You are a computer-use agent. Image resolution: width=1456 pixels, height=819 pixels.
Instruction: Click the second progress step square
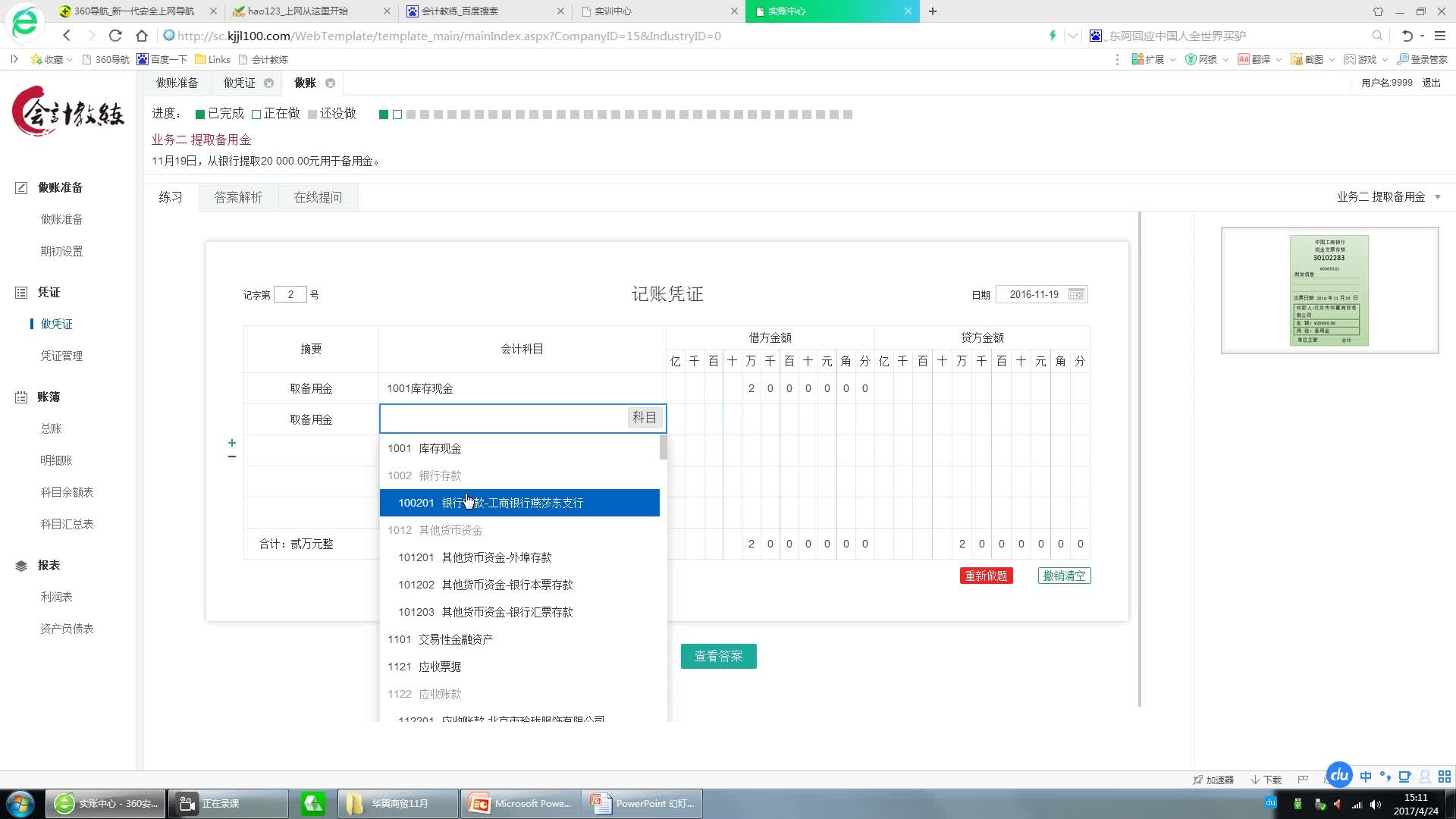coord(397,115)
